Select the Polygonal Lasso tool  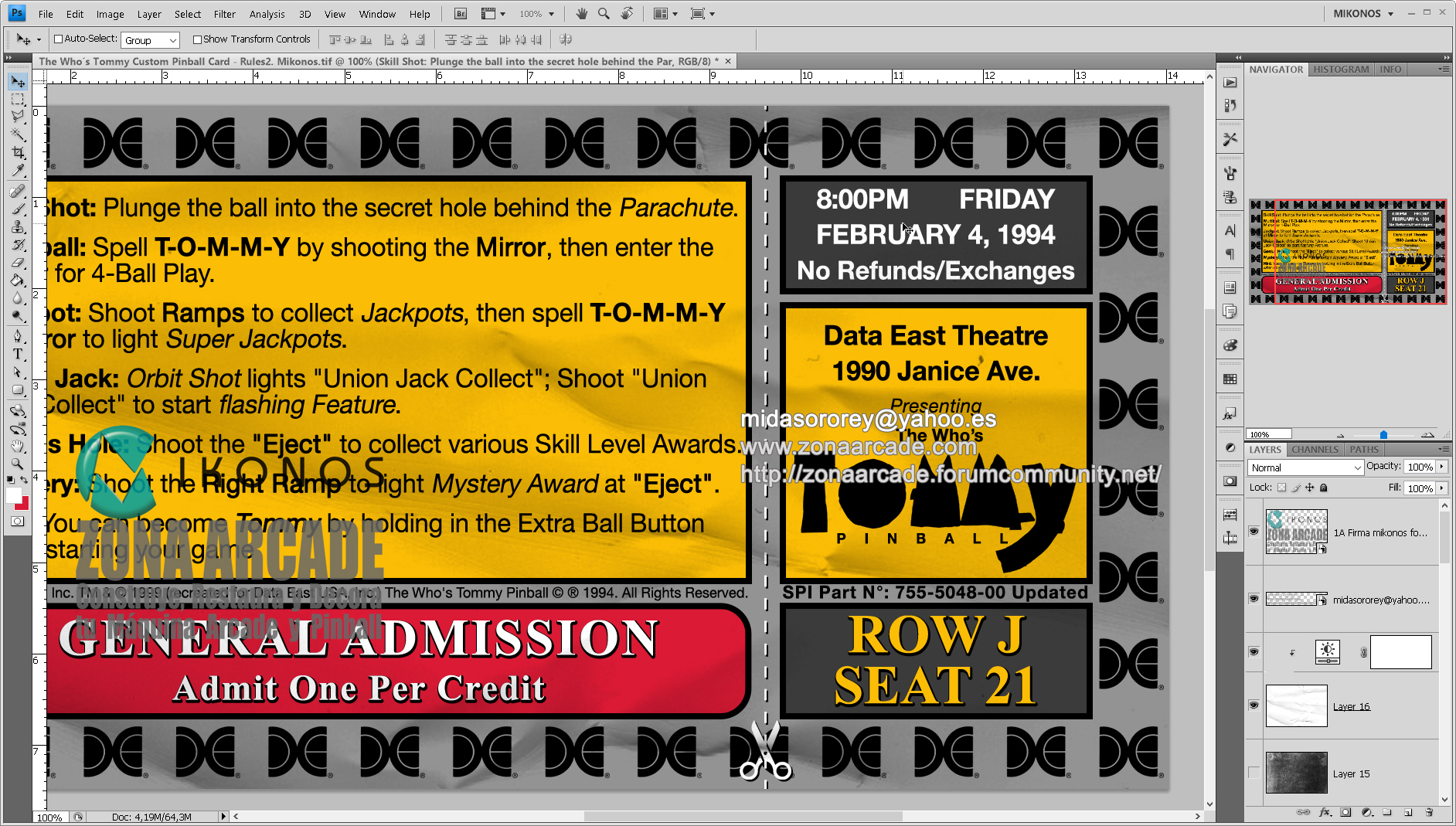18,117
